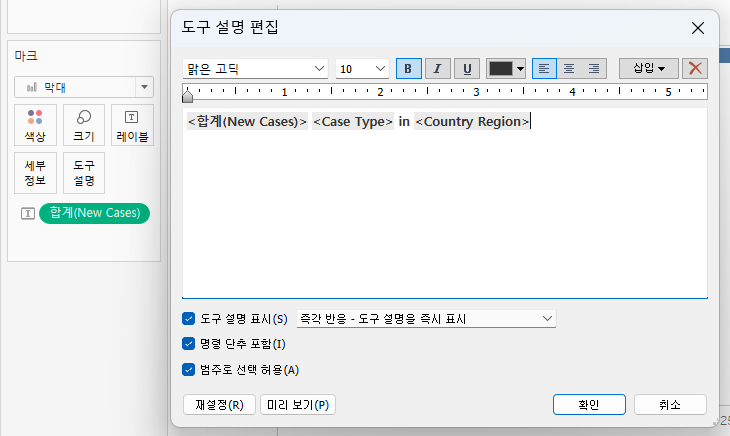Open the text color picker

click(506, 69)
